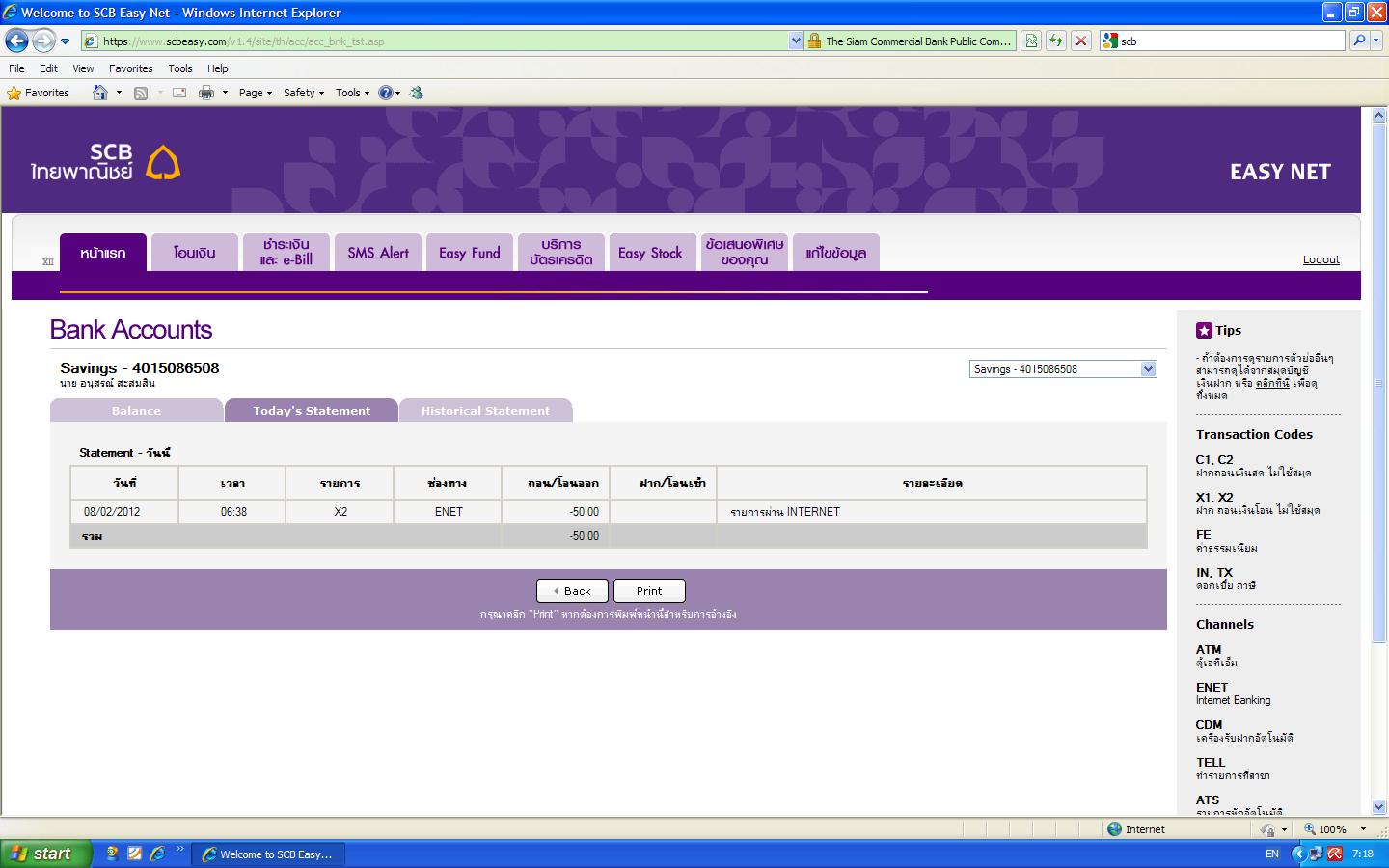Go back with the browser Back arrow

click(x=17, y=41)
